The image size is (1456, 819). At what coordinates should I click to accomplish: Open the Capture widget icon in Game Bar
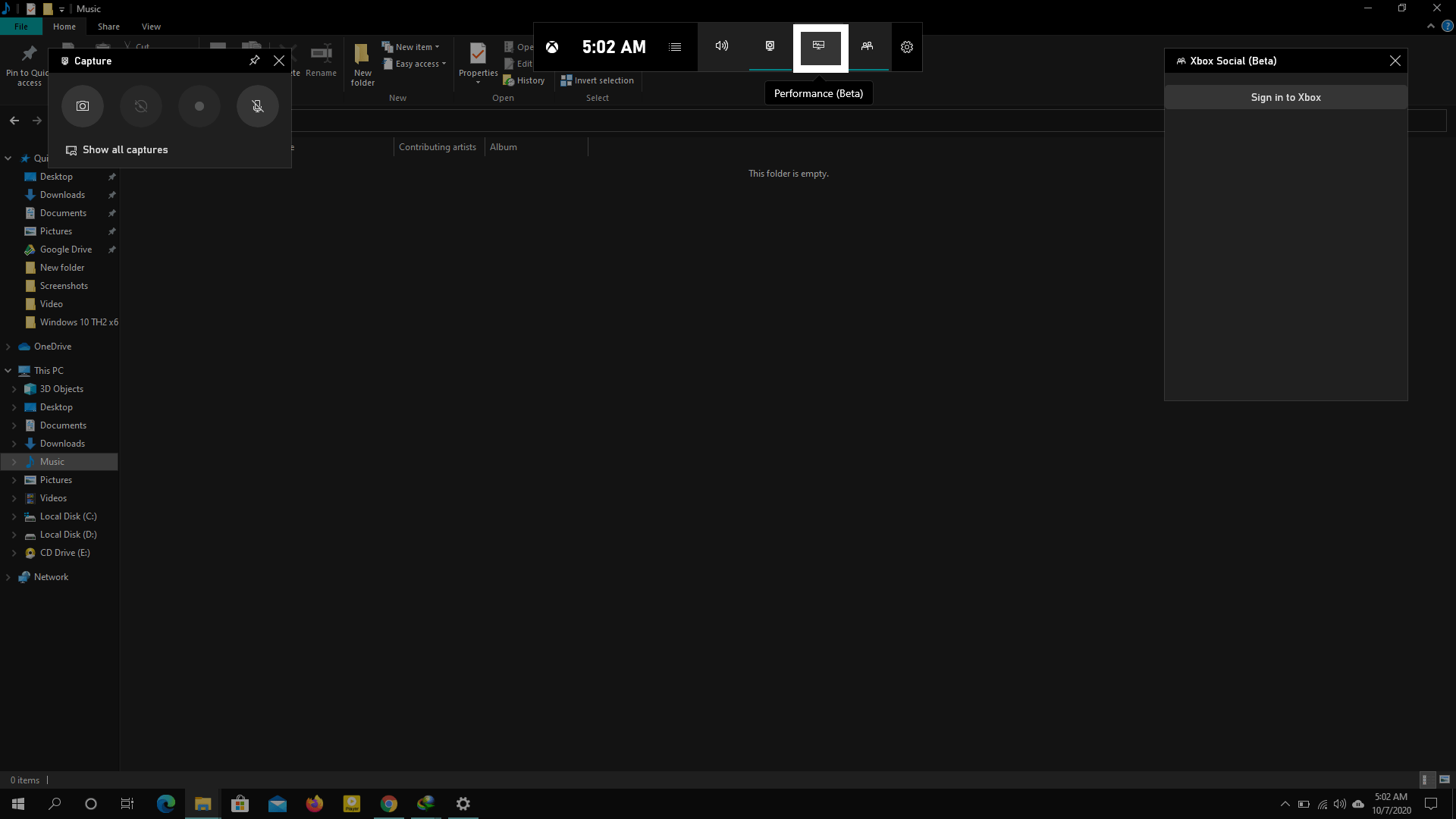click(x=769, y=46)
